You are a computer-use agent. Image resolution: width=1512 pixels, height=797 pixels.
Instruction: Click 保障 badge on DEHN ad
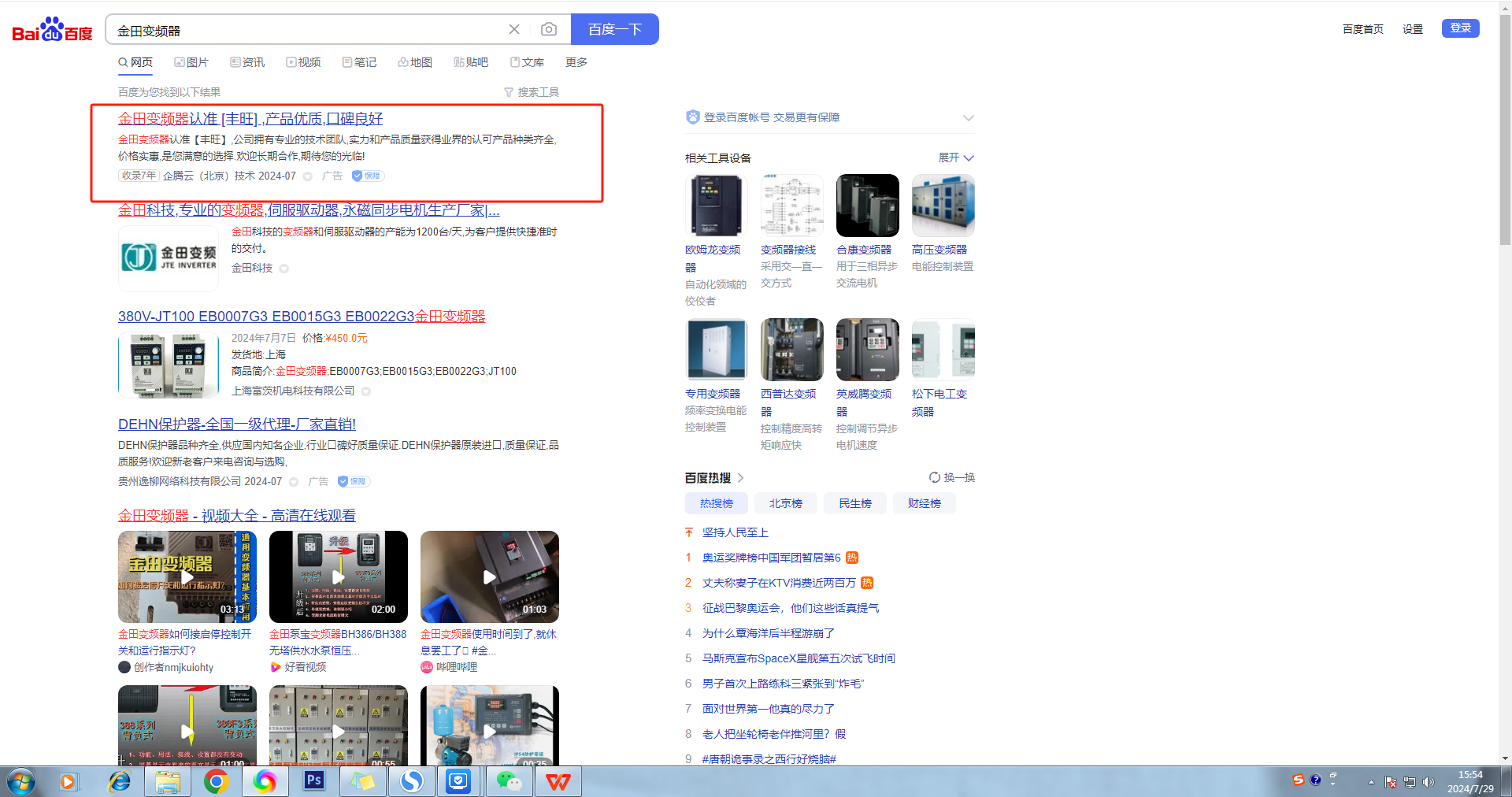click(x=354, y=482)
